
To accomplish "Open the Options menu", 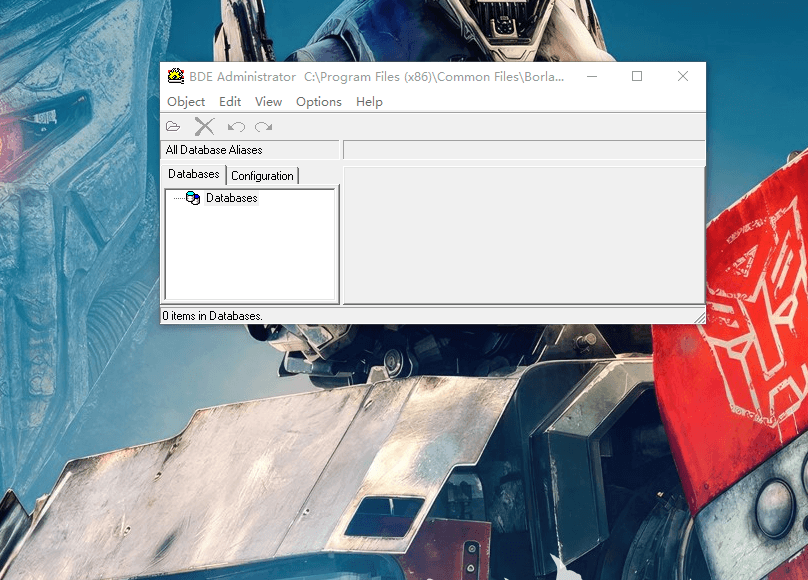I will pos(318,102).
